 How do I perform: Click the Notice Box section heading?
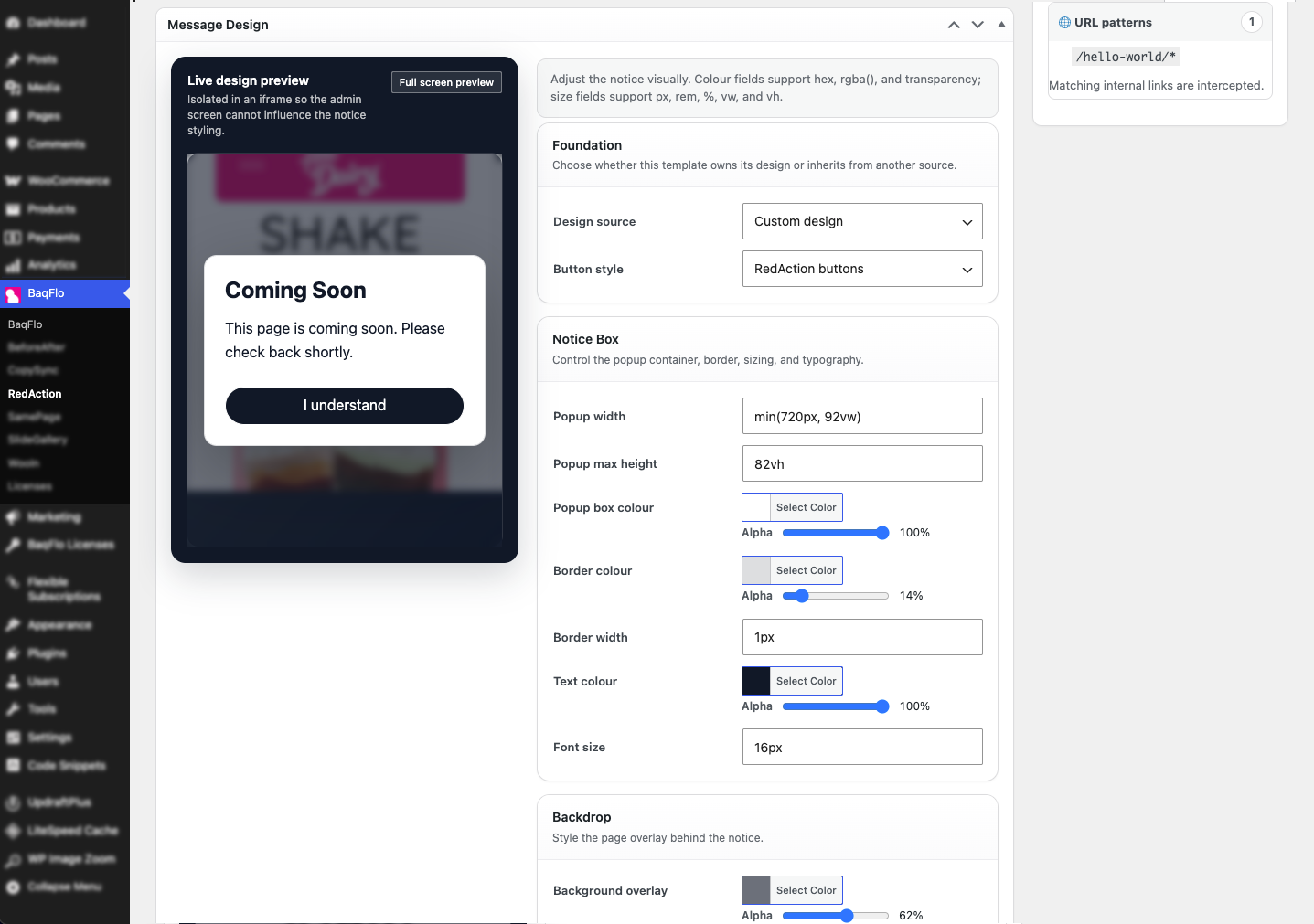pyautogui.click(x=585, y=339)
